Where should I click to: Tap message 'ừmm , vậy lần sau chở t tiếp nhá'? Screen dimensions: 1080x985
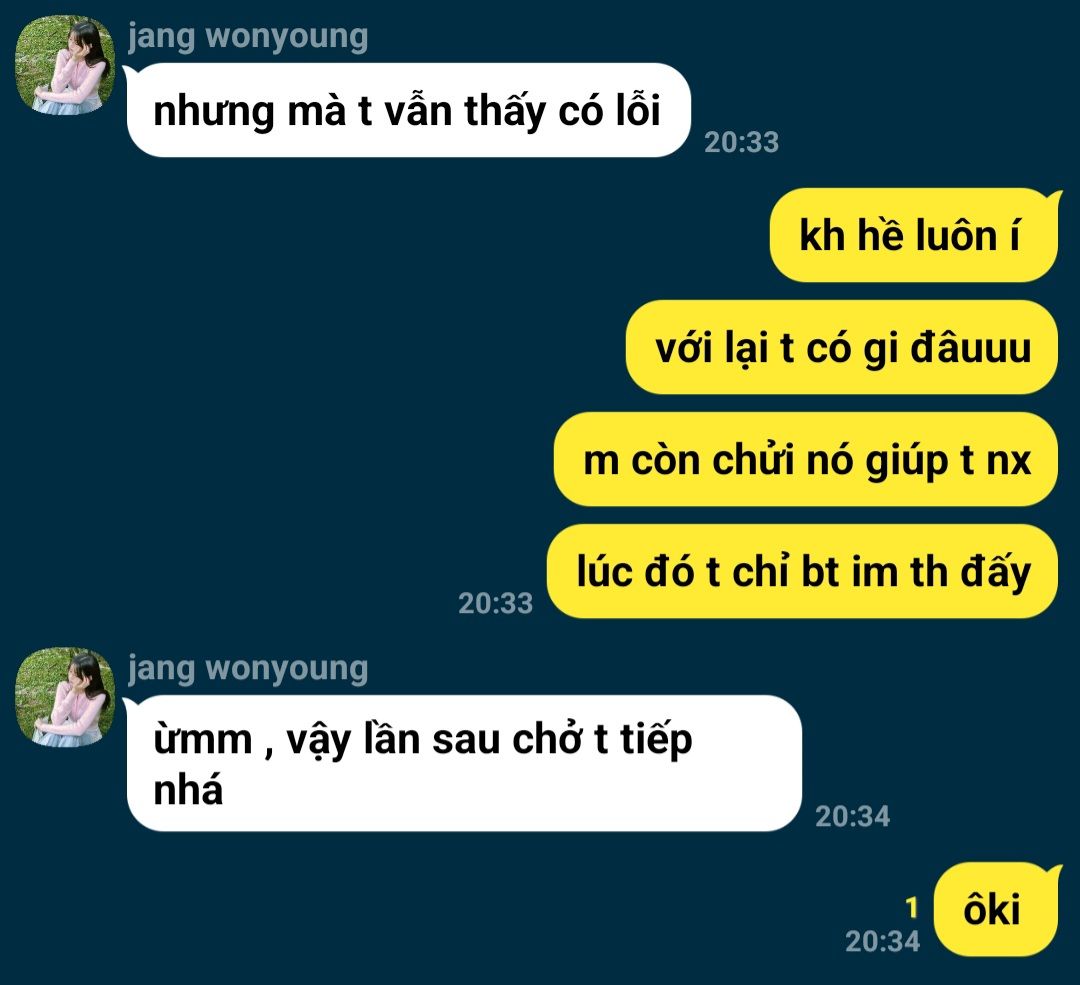coord(464,763)
